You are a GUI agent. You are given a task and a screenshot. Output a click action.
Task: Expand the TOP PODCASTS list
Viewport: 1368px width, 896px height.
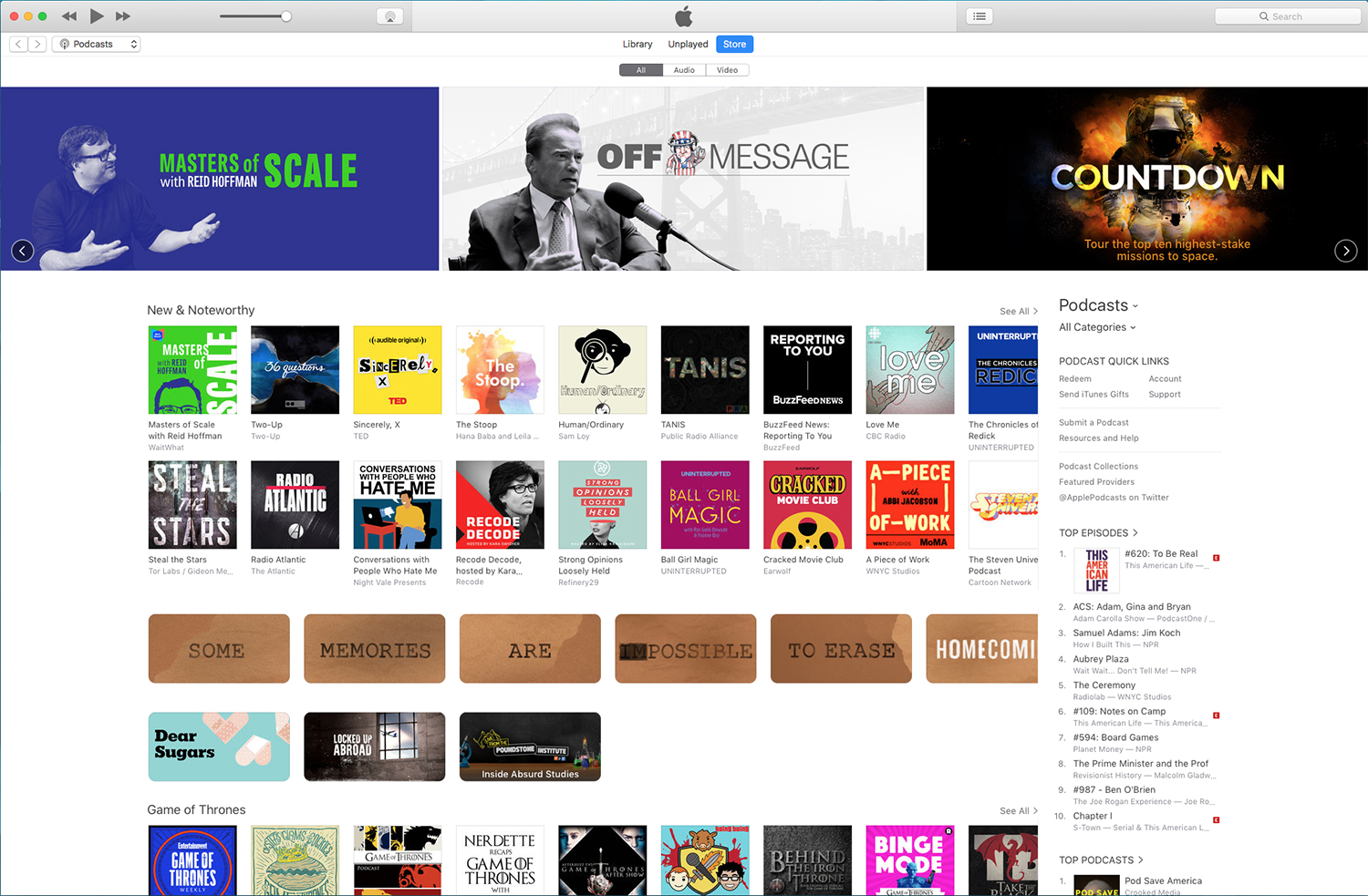[1101, 860]
